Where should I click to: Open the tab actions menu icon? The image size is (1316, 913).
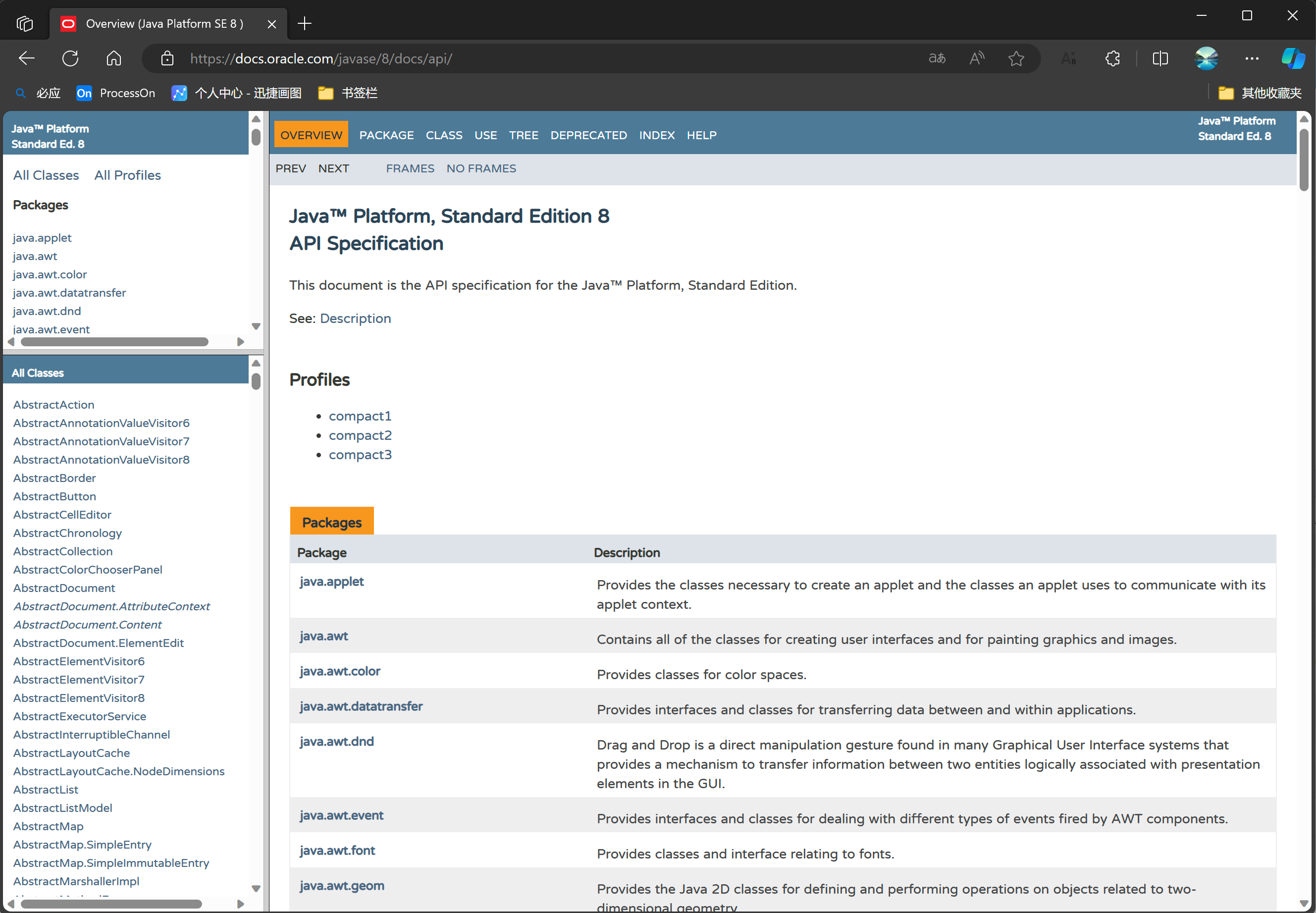(25, 23)
